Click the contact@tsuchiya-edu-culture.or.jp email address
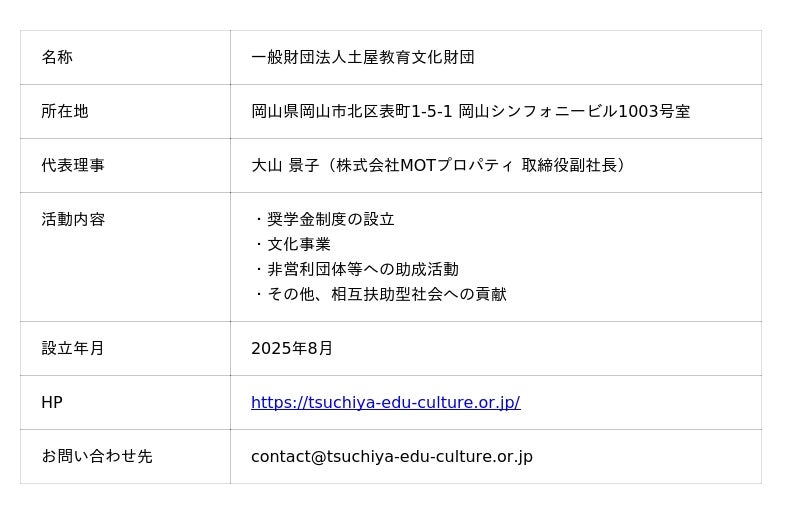This screenshot has width=800, height=514. pos(391,457)
